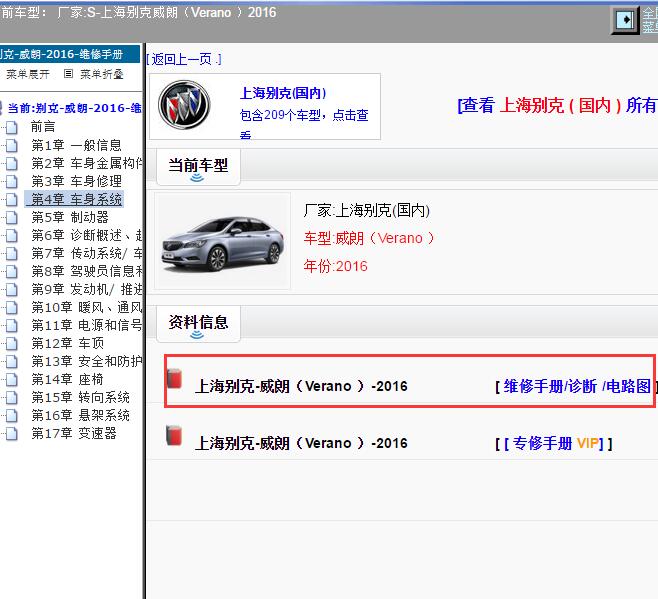Click the 菜单折叠 list icon
Image resolution: width=658 pixels, height=599 pixels.
click(68, 74)
